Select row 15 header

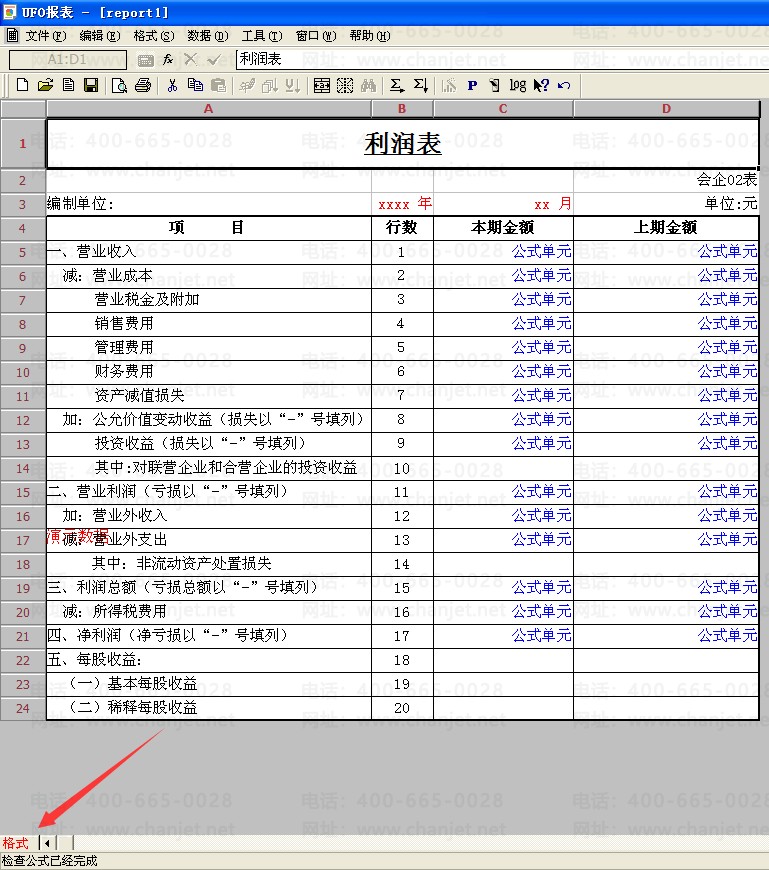point(23,493)
